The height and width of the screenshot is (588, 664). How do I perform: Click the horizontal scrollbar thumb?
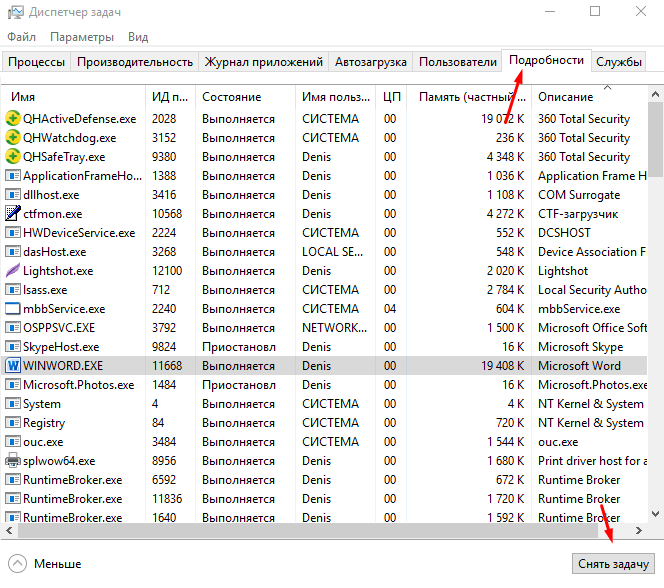point(308,530)
